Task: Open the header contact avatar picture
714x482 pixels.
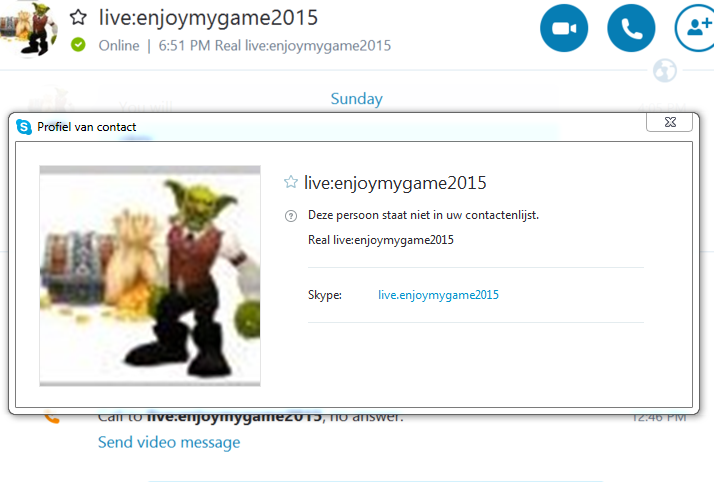Action: [x=29, y=29]
